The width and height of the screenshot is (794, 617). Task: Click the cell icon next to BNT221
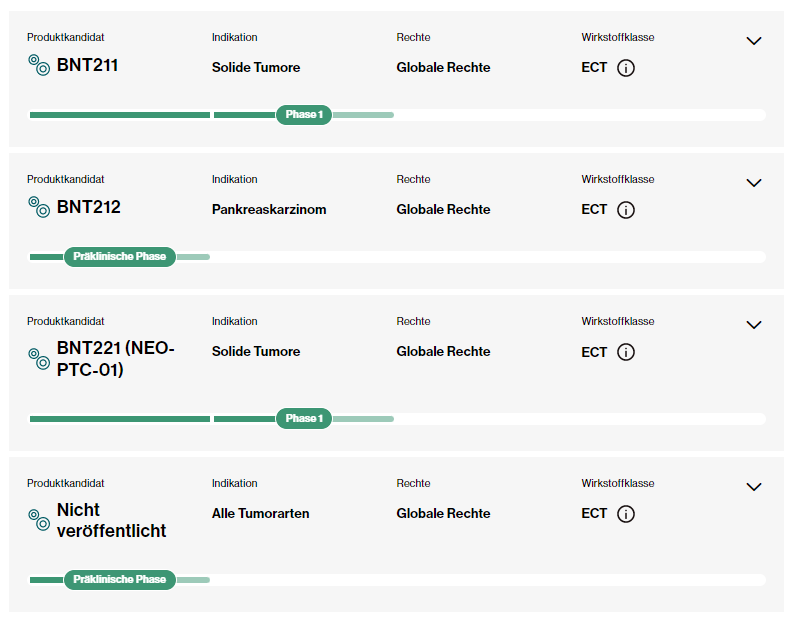pyautogui.click(x=39, y=359)
